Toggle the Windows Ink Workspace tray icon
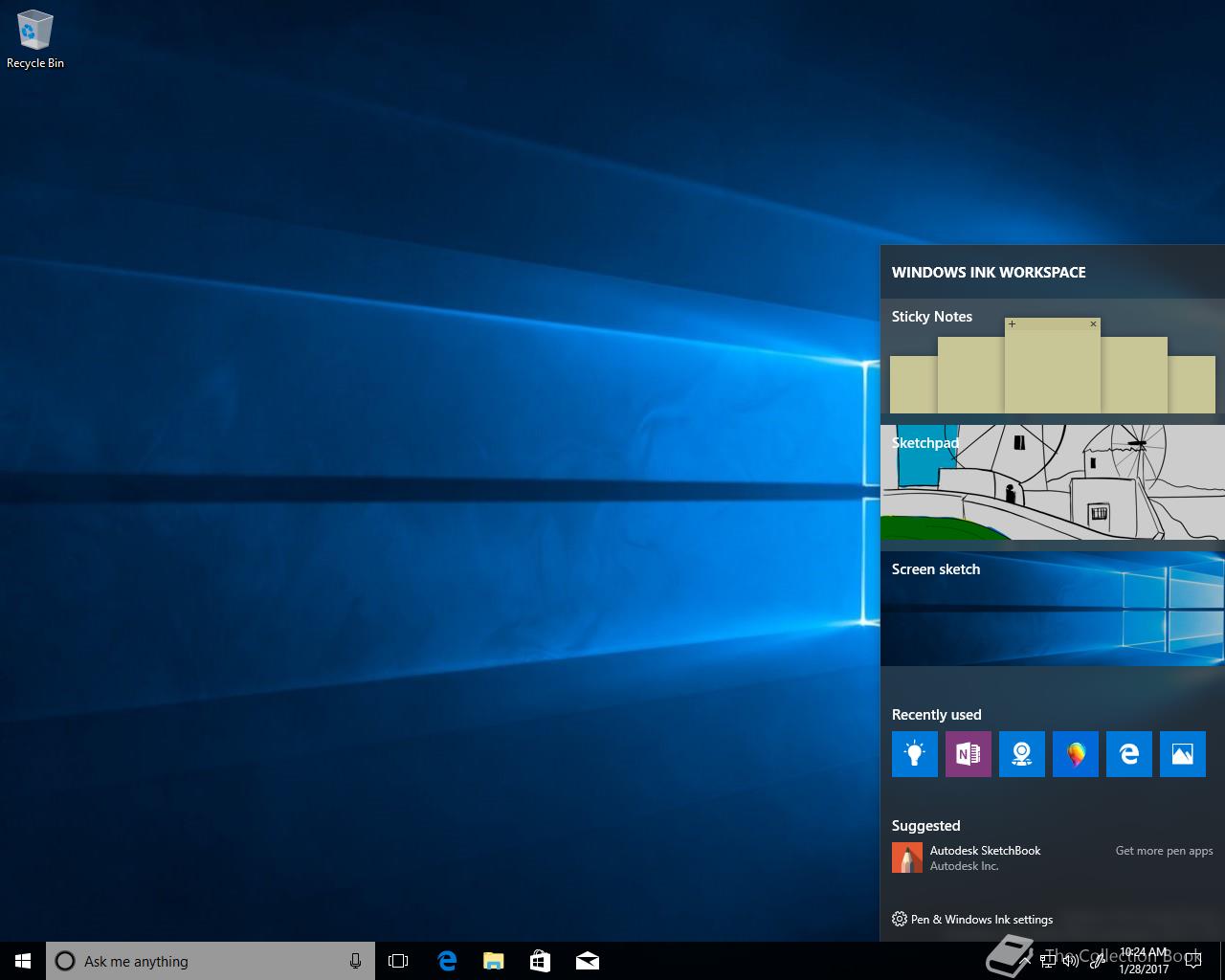Image resolution: width=1225 pixels, height=980 pixels. pos(1098,961)
